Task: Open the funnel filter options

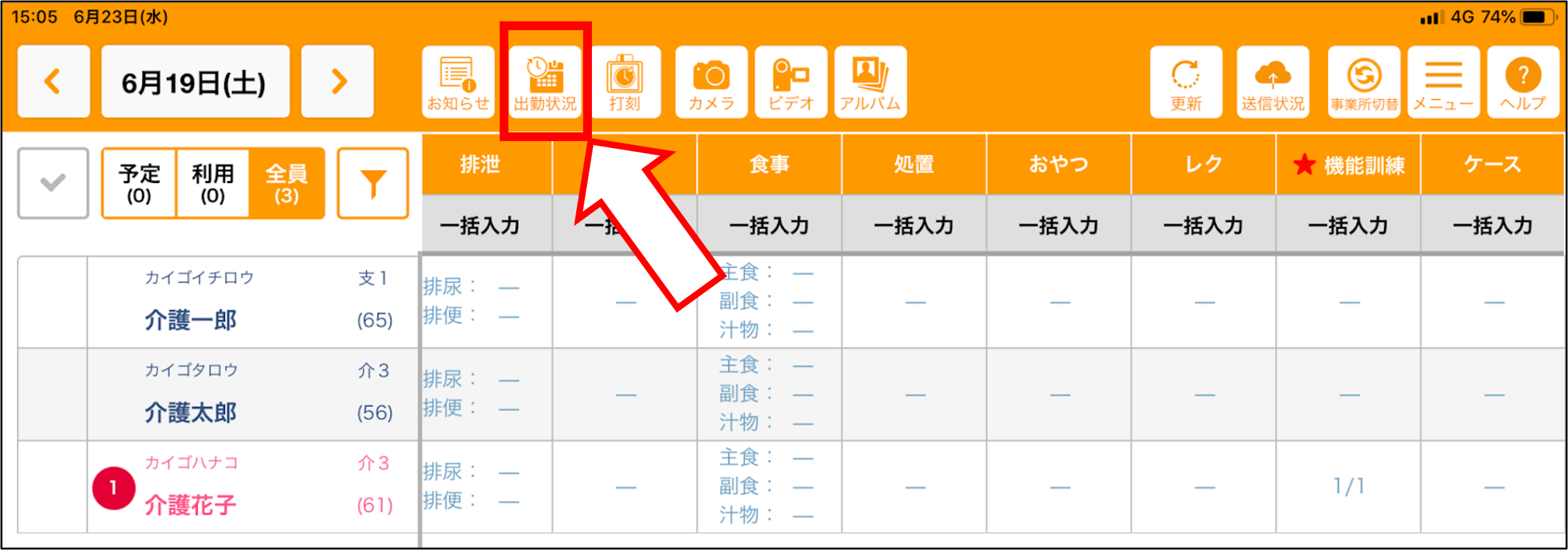Action: tap(373, 183)
